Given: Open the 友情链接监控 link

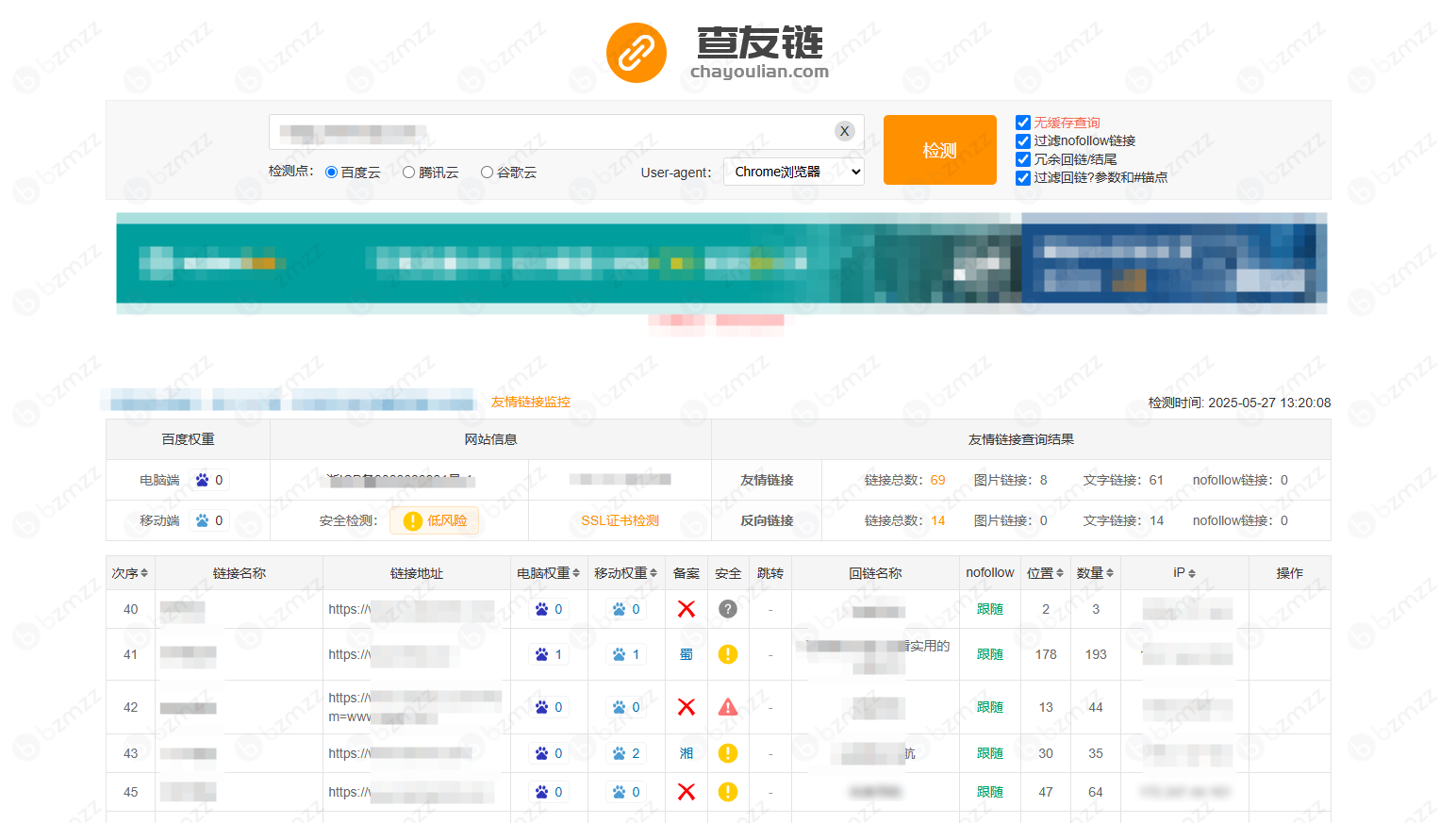Looking at the screenshot, I should [x=530, y=402].
